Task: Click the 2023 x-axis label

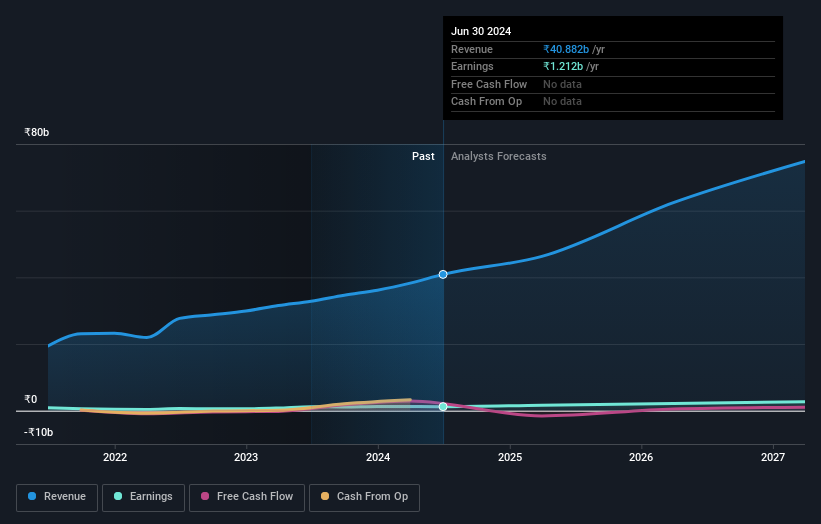Action: (246, 458)
